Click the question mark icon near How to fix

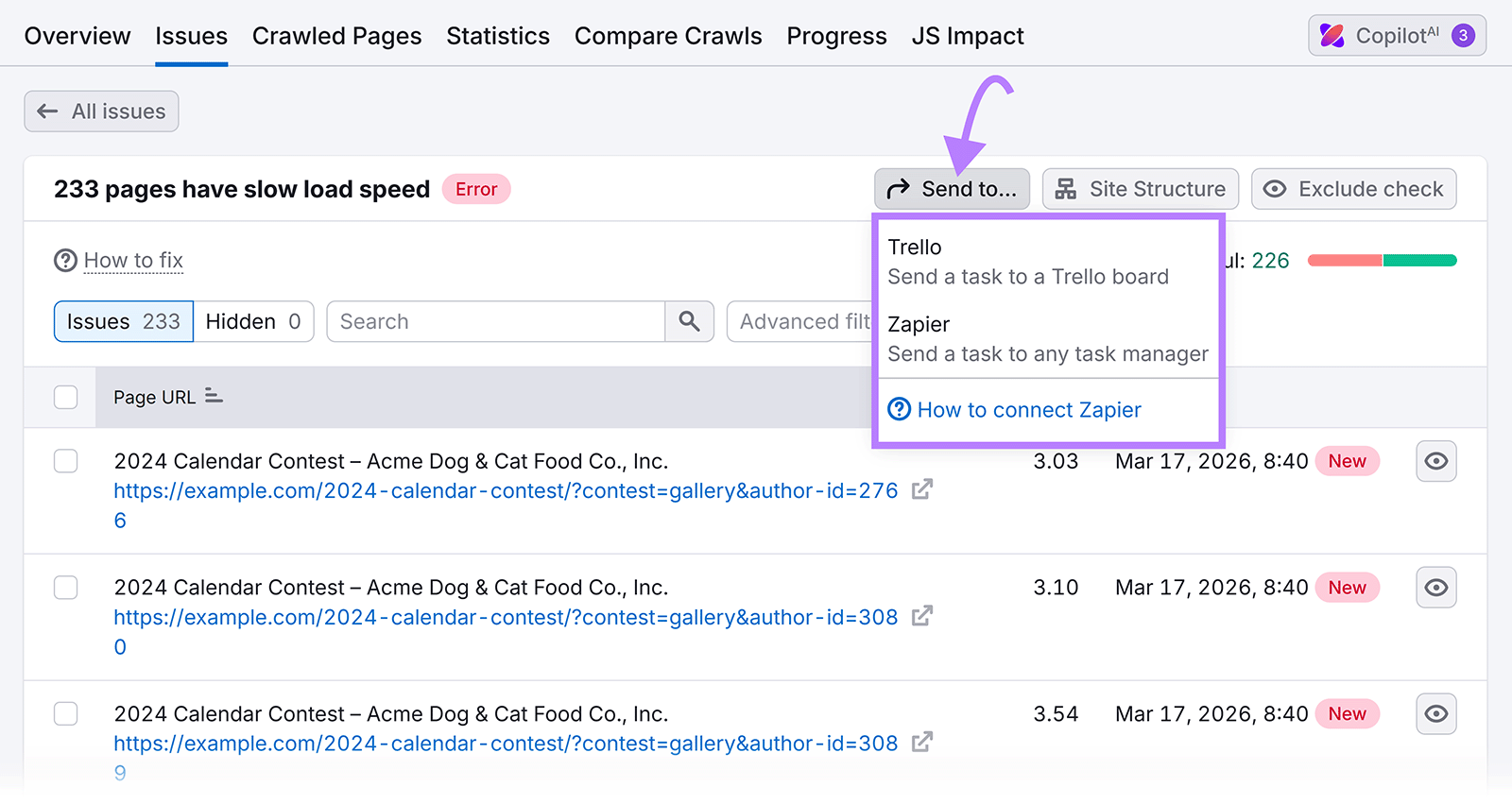click(63, 260)
